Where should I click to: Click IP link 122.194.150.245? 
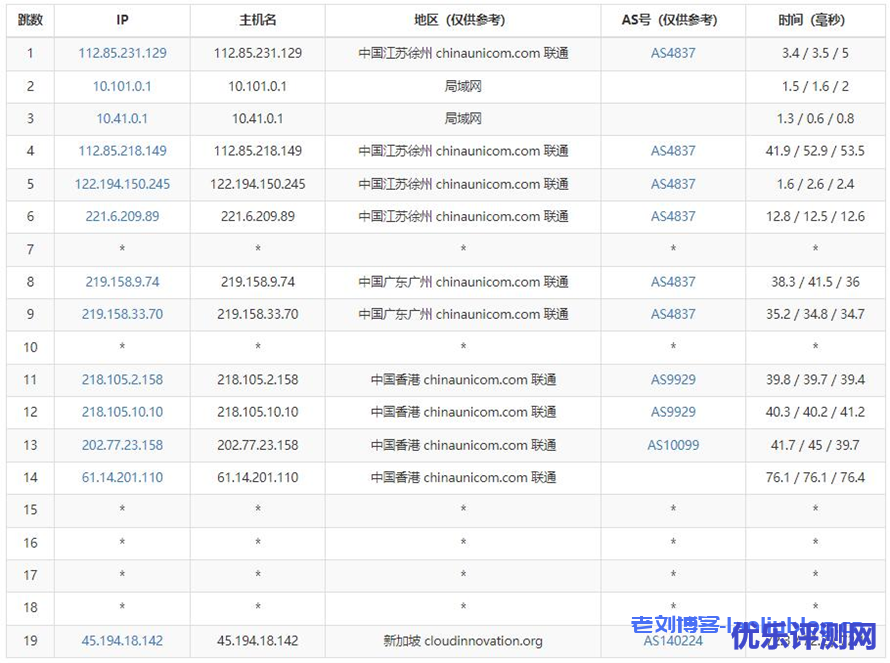122,184
